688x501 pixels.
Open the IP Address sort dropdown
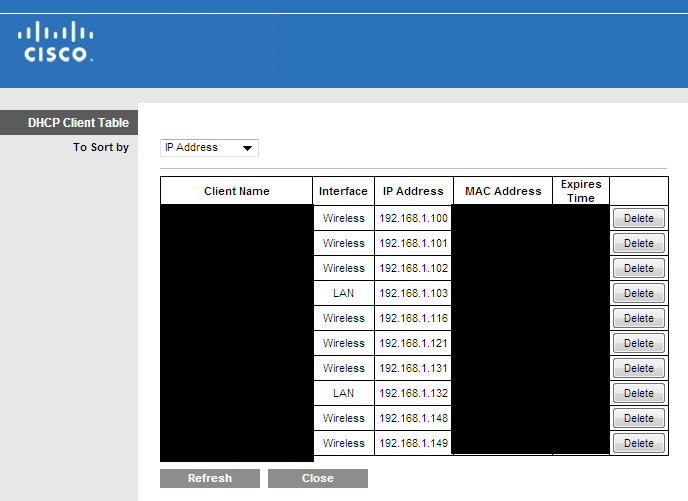(209, 148)
